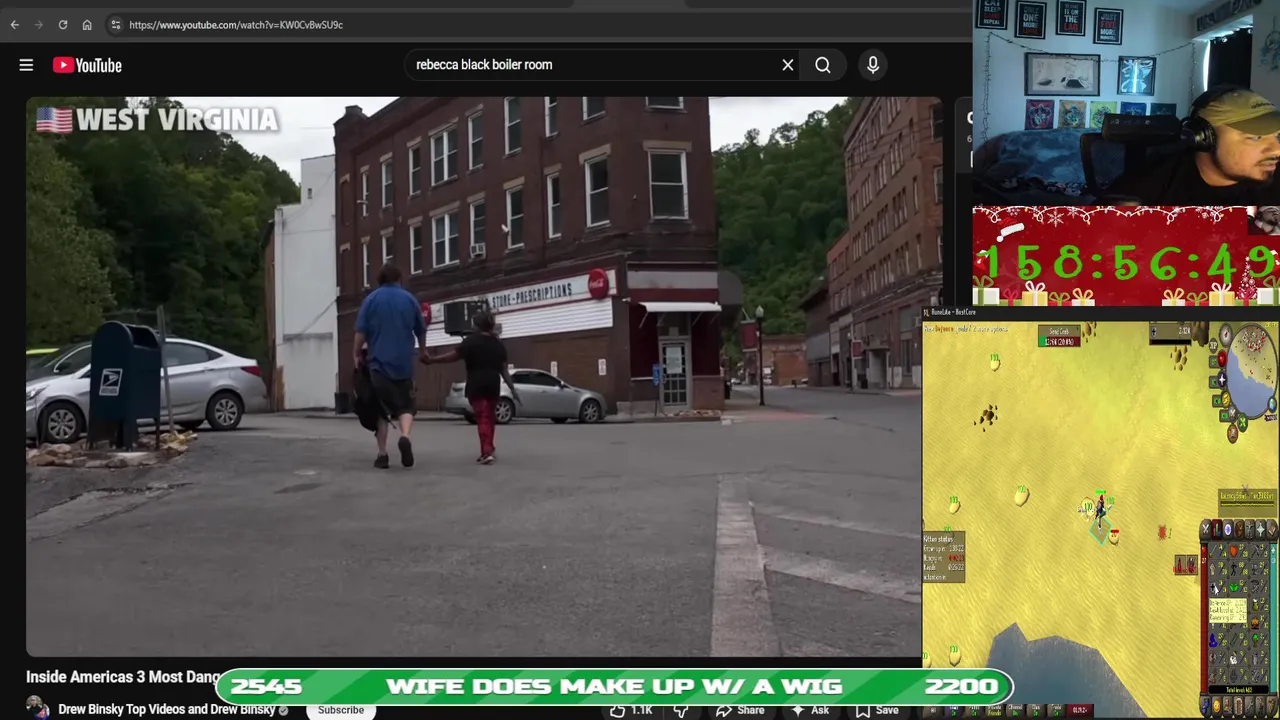
Task: Share the video with the Share button
Action: pos(739,710)
